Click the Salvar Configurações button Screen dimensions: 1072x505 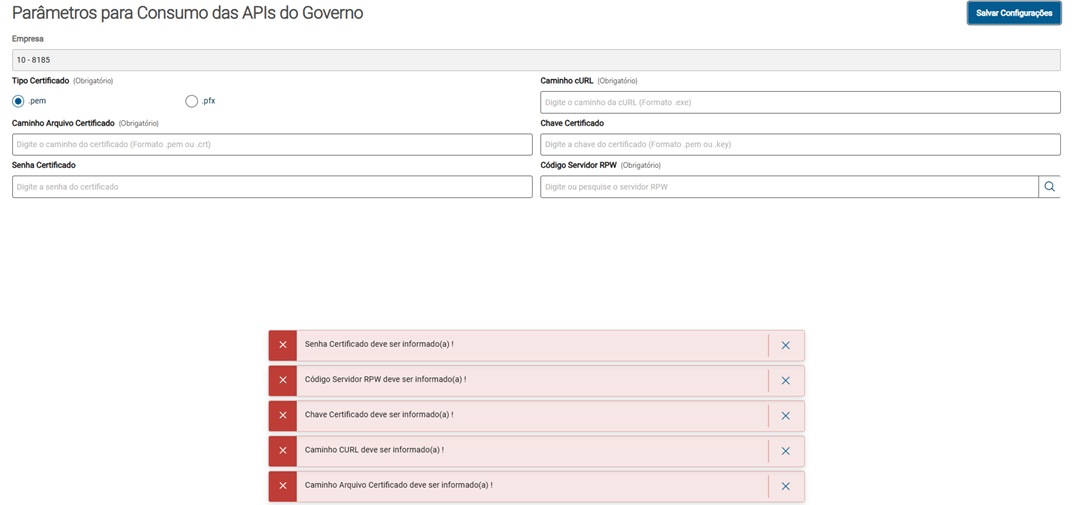point(1013,13)
